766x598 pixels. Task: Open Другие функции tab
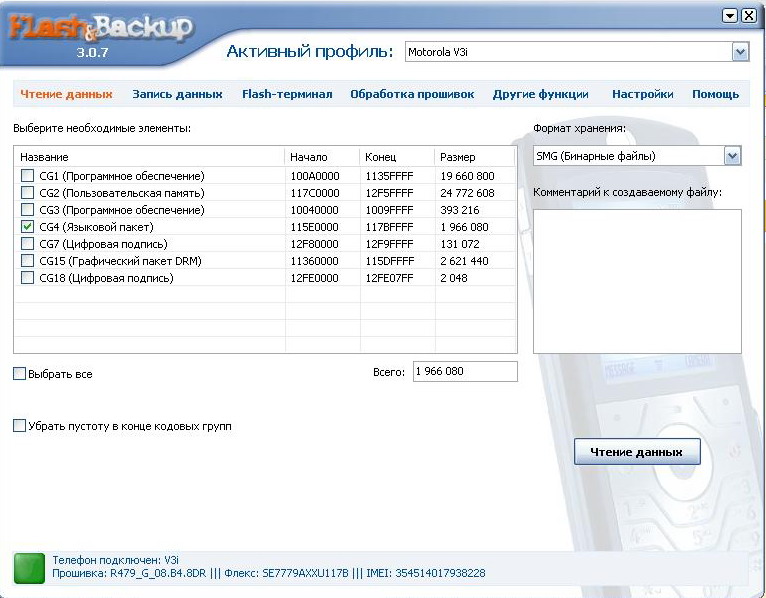pyautogui.click(x=540, y=94)
